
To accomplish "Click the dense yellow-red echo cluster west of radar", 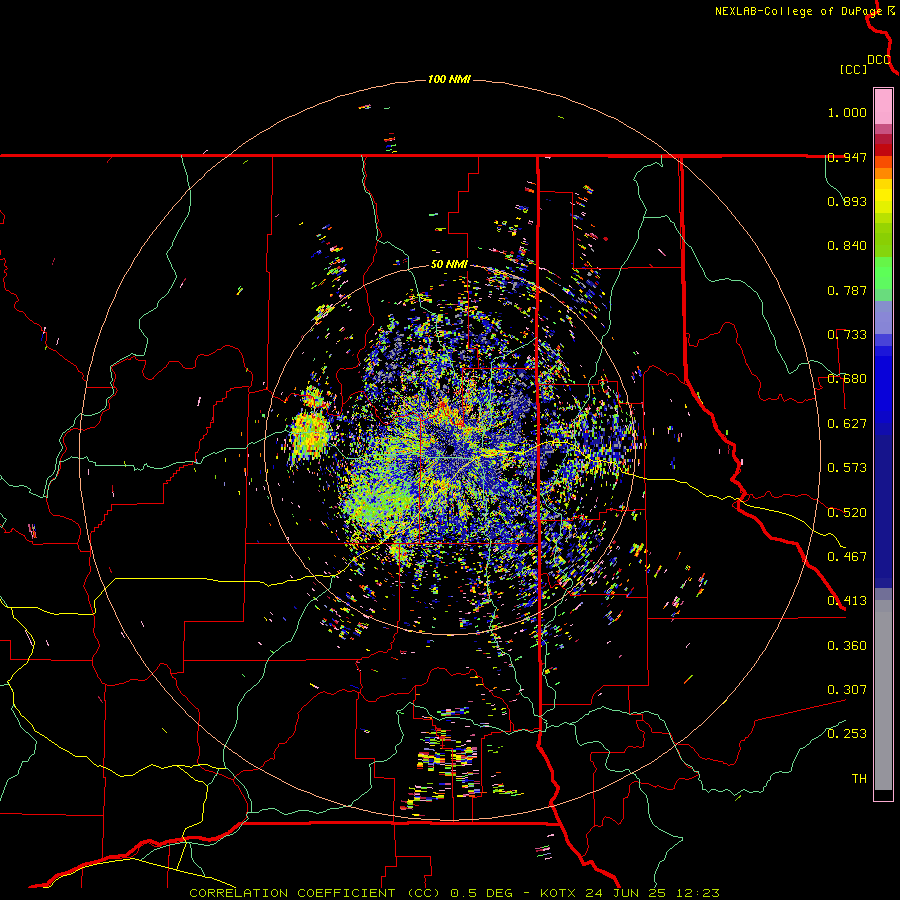I will tap(311, 432).
